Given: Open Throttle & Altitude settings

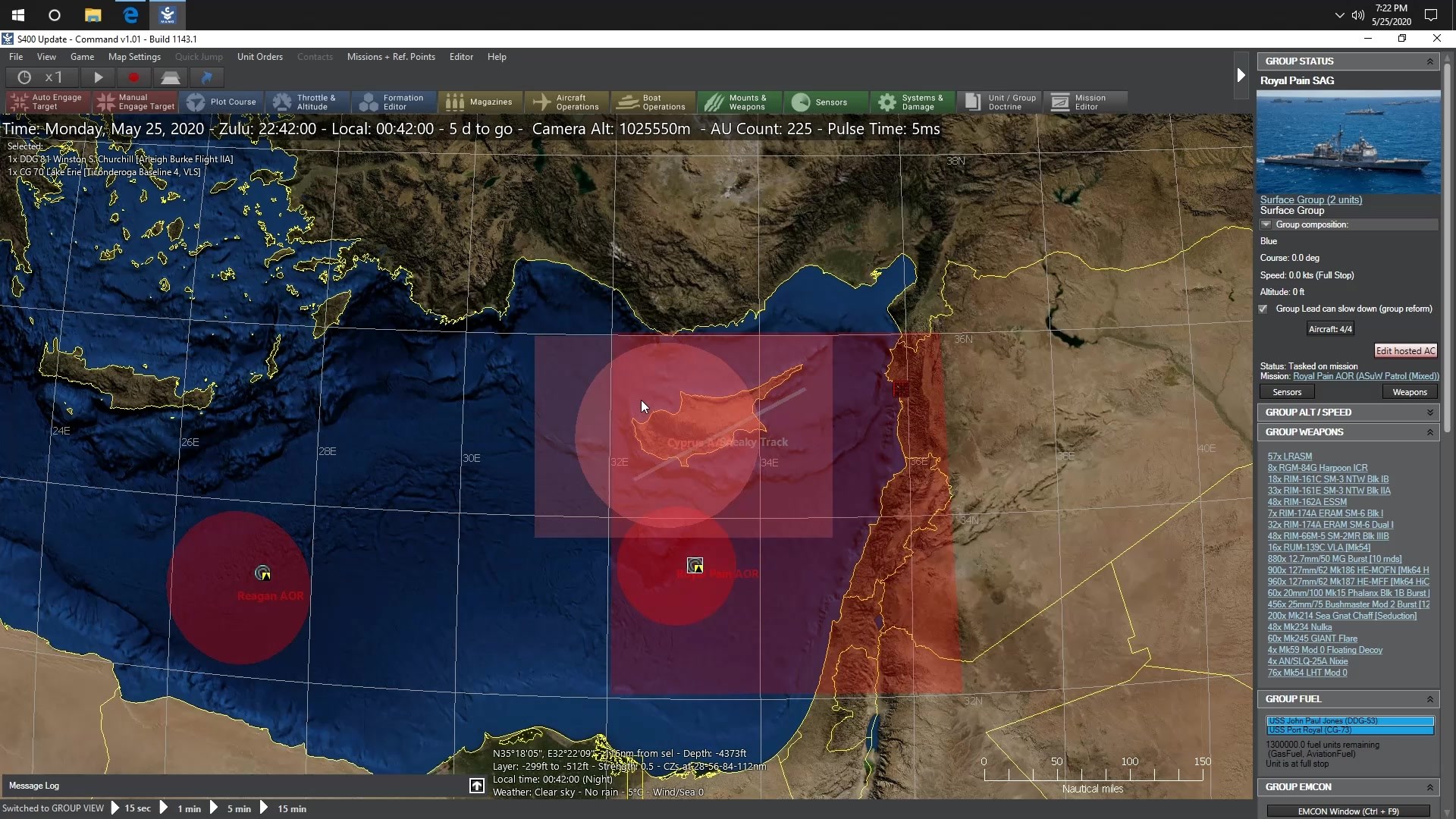Looking at the screenshot, I should tap(308, 102).
